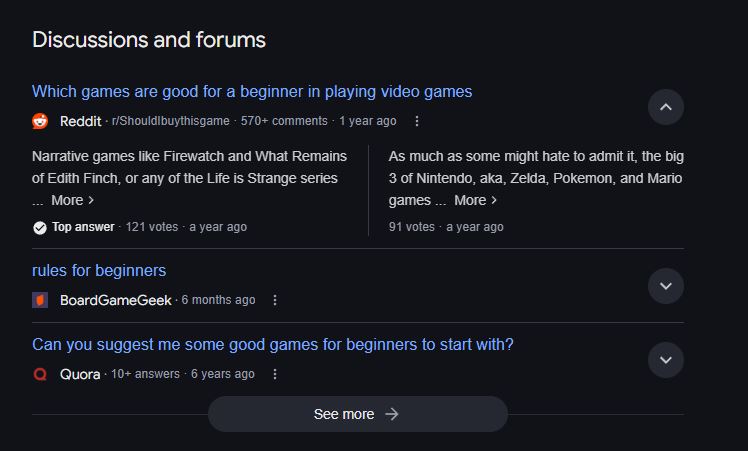Screen dimensions: 748x451
Task: Click the Narrative games answer snippet
Action: click(189, 178)
